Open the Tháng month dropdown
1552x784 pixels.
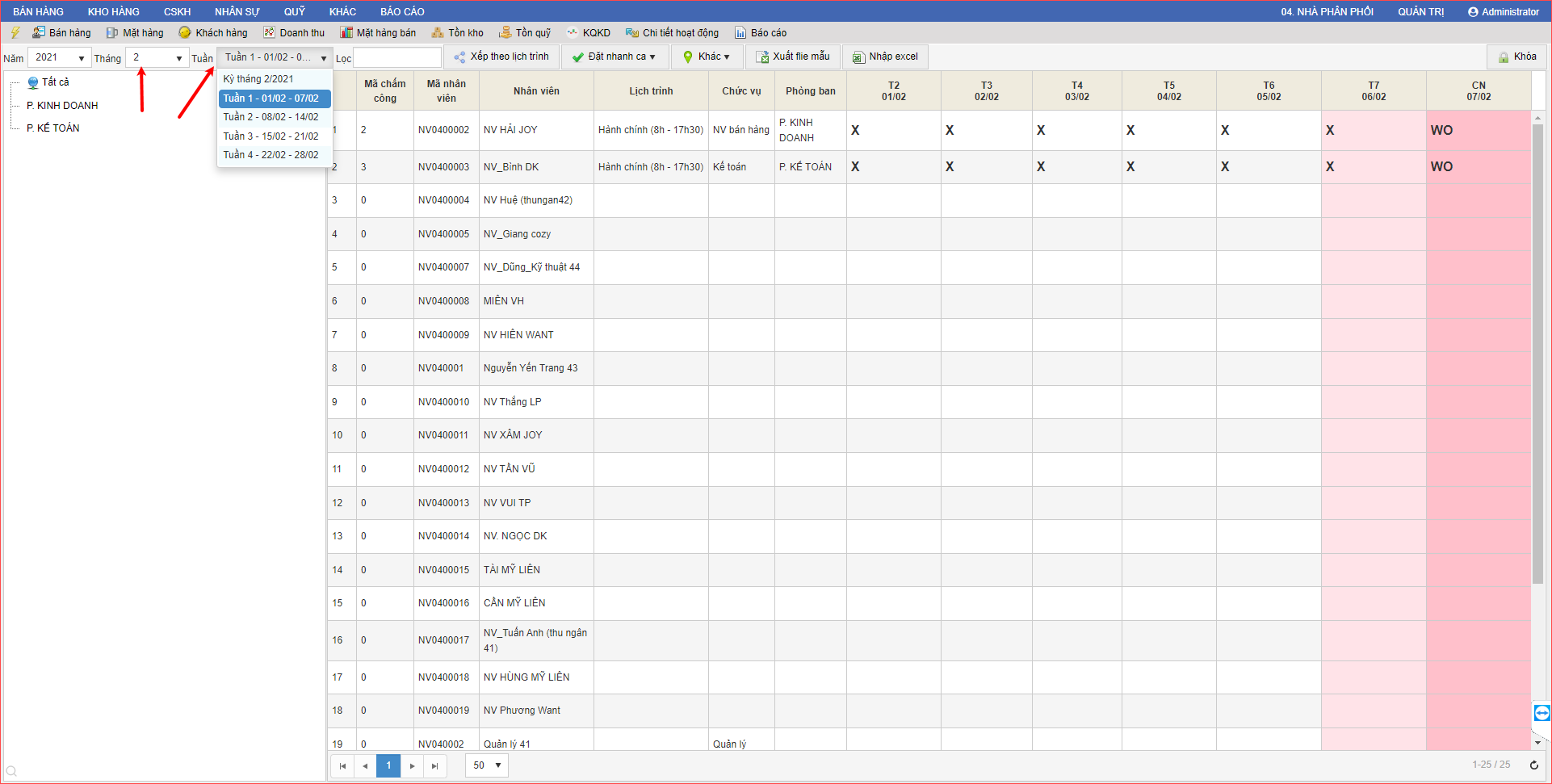tap(157, 57)
